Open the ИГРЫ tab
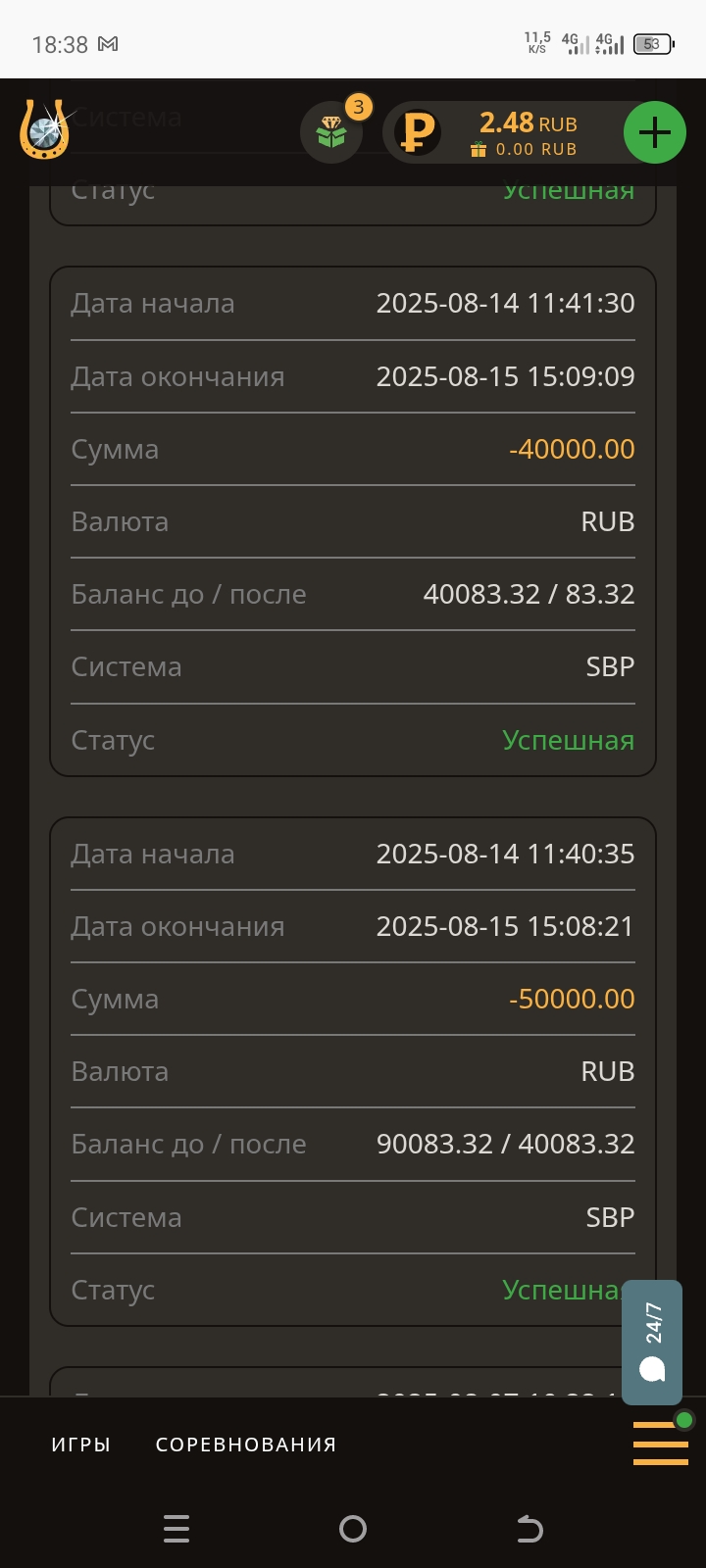 point(81,1445)
